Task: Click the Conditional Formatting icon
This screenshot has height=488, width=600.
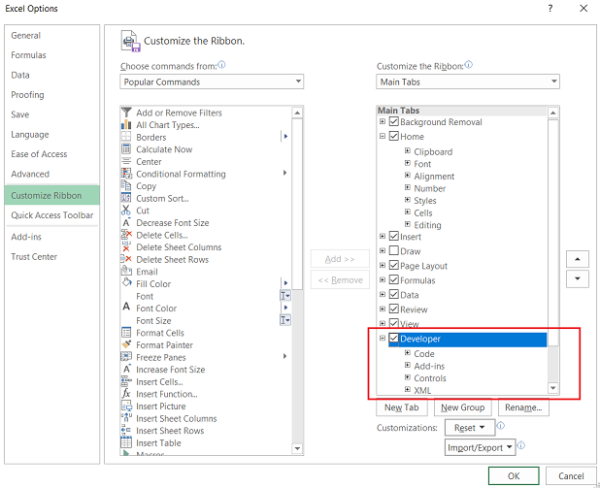Action: (x=126, y=173)
